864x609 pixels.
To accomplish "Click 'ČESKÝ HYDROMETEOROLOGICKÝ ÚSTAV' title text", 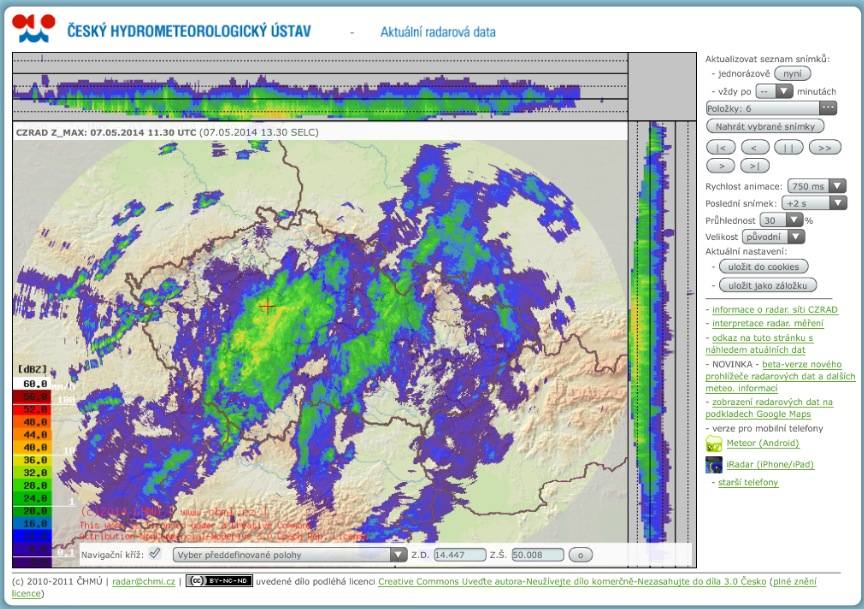I will tap(189, 30).
